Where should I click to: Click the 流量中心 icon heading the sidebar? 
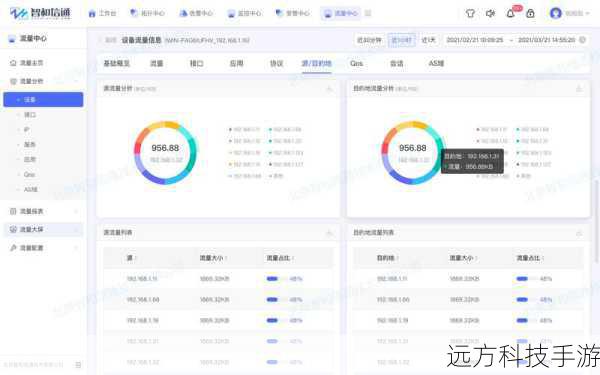pyautogui.click(x=12, y=38)
